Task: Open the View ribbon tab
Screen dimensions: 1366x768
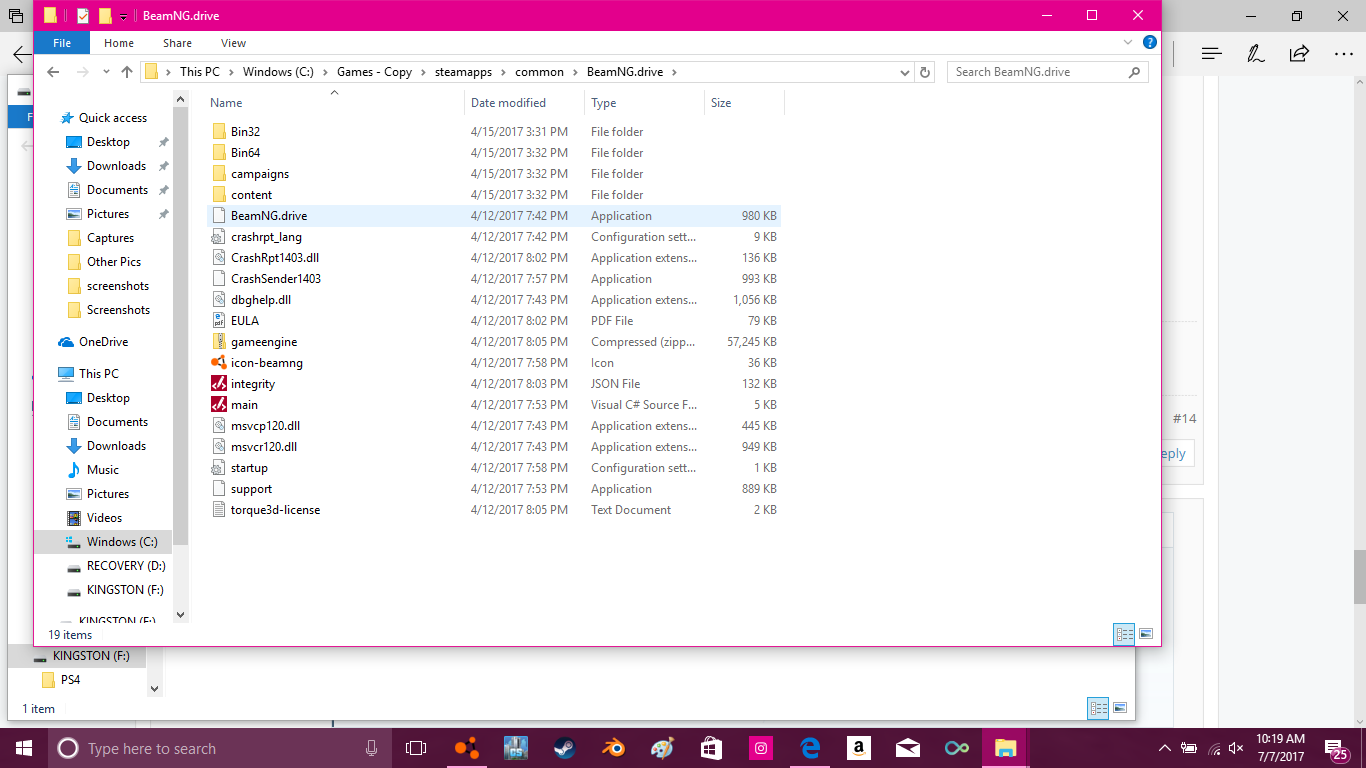Action: tap(234, 43)
